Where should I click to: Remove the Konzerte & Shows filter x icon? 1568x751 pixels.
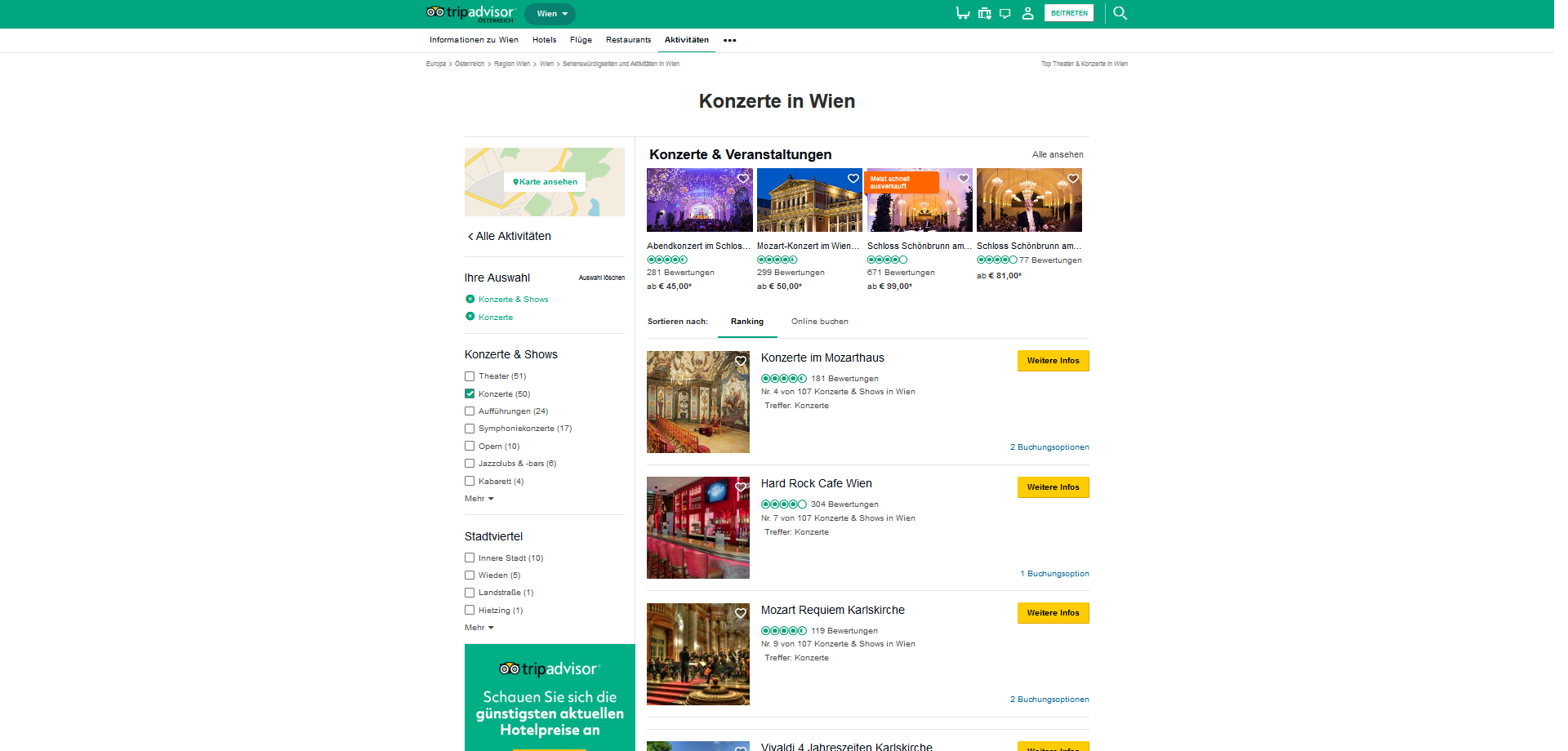tap(470, 299)
